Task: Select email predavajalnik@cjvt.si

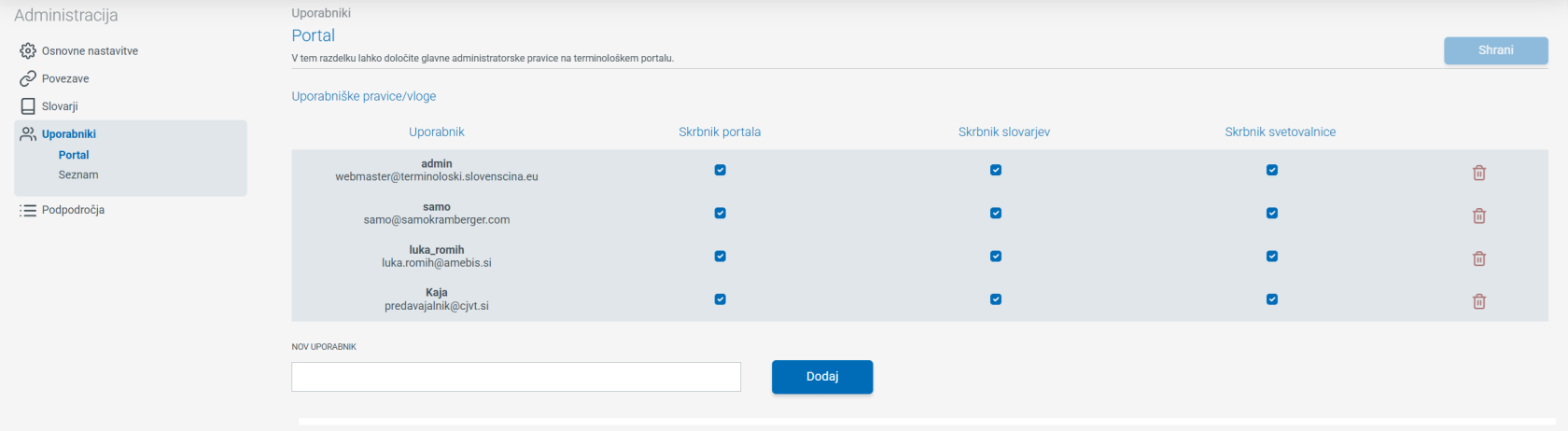Action: pyautogui.click(x=437, y=306)
